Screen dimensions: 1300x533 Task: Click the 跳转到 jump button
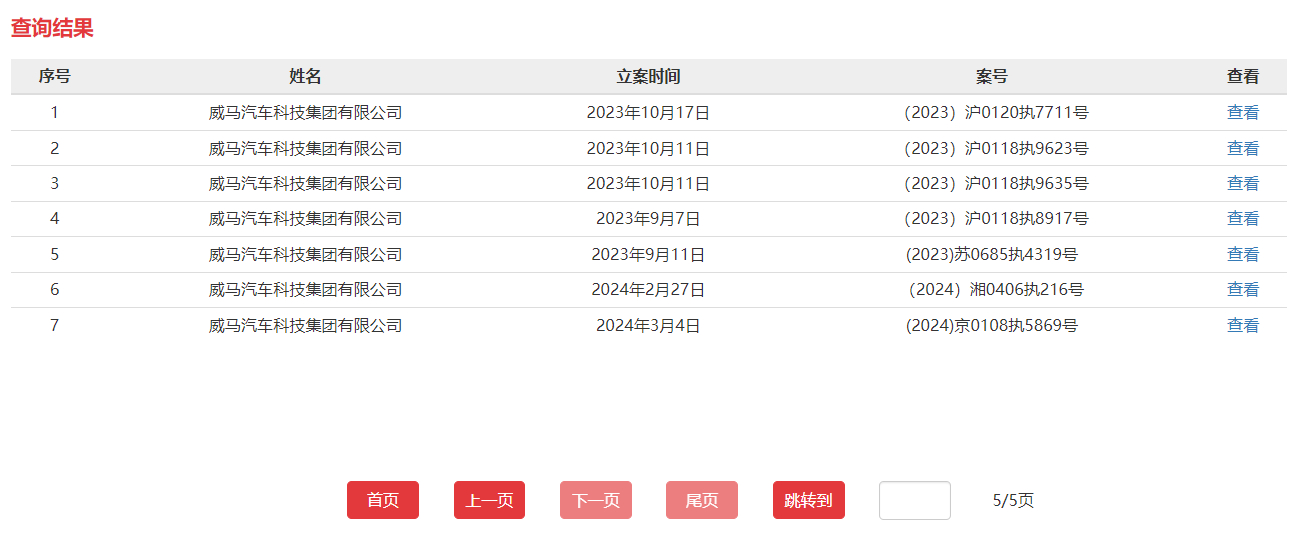(808, 500)
